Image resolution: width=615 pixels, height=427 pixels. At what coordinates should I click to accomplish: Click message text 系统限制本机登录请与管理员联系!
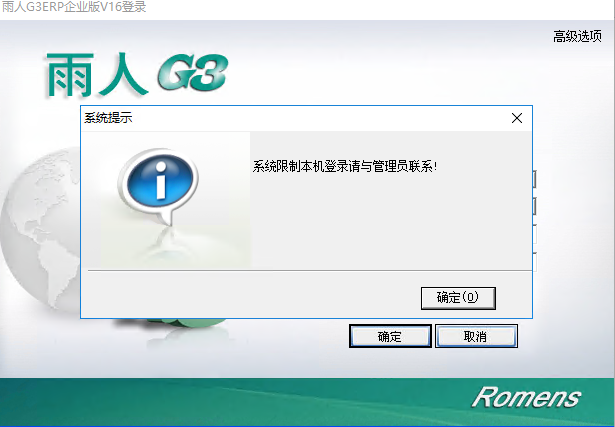[345, 167]
